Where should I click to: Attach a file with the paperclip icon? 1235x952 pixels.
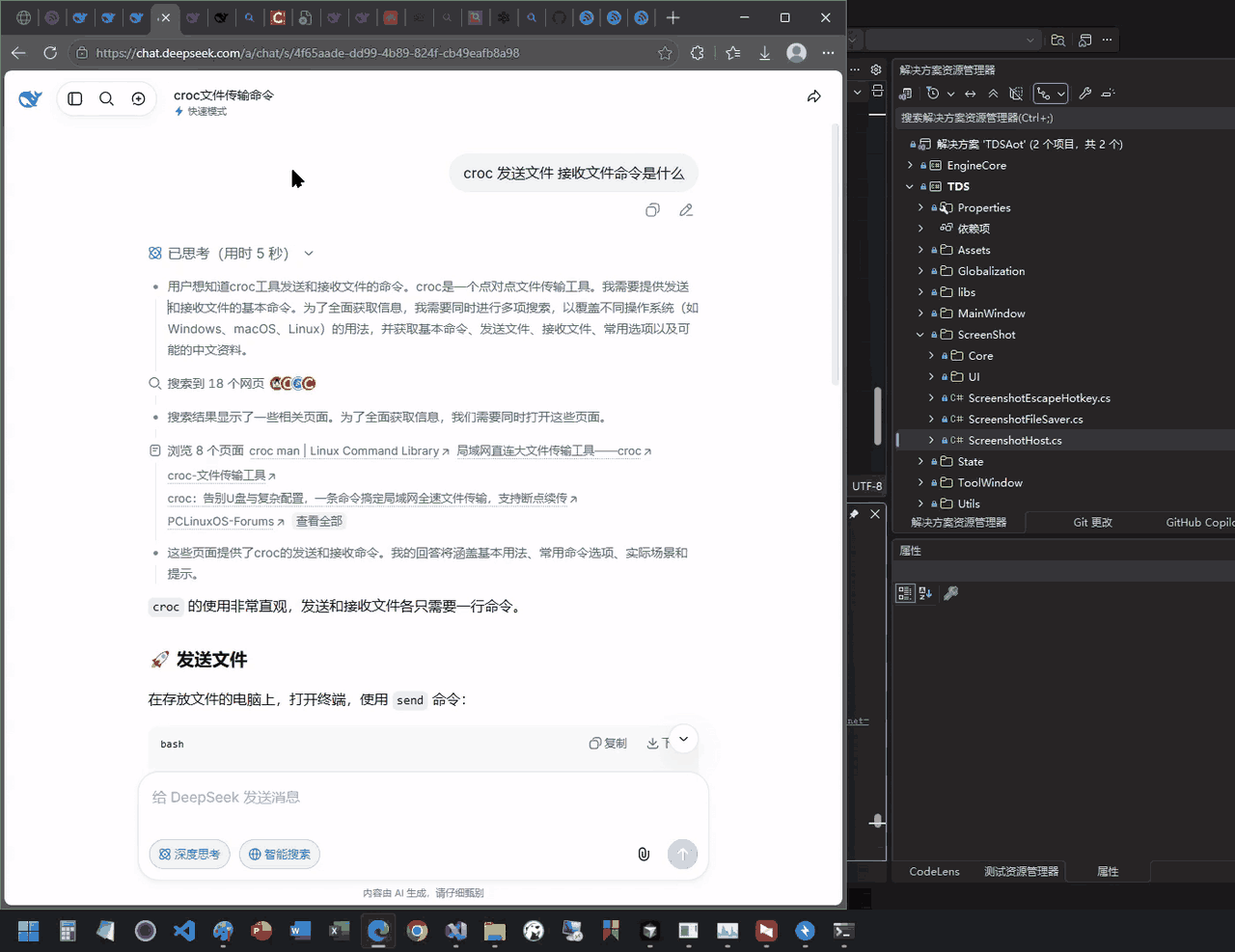(644, 854)
